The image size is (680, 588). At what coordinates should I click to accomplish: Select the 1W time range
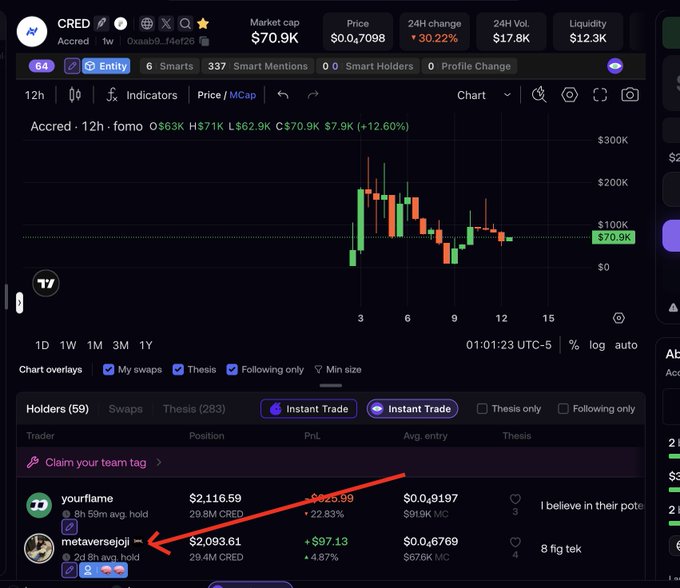[68, 345]
